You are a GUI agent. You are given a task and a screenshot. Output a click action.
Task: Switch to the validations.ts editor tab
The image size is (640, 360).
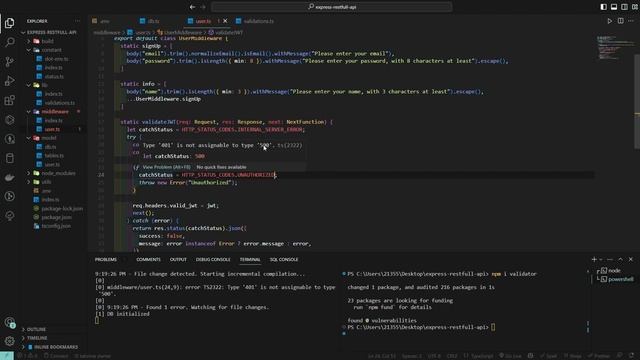(258, 21)
